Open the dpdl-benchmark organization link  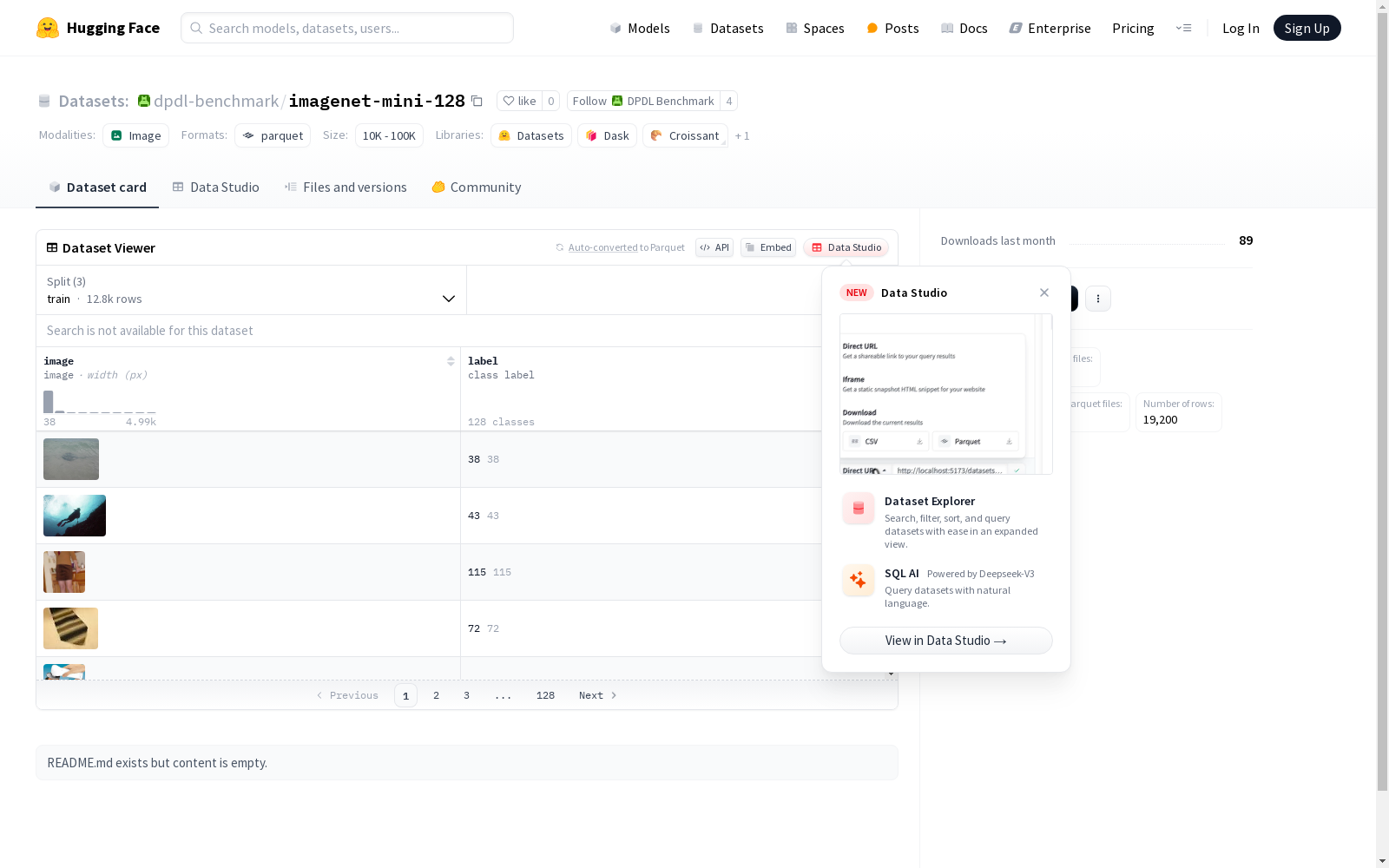click(x=216, y=101)
